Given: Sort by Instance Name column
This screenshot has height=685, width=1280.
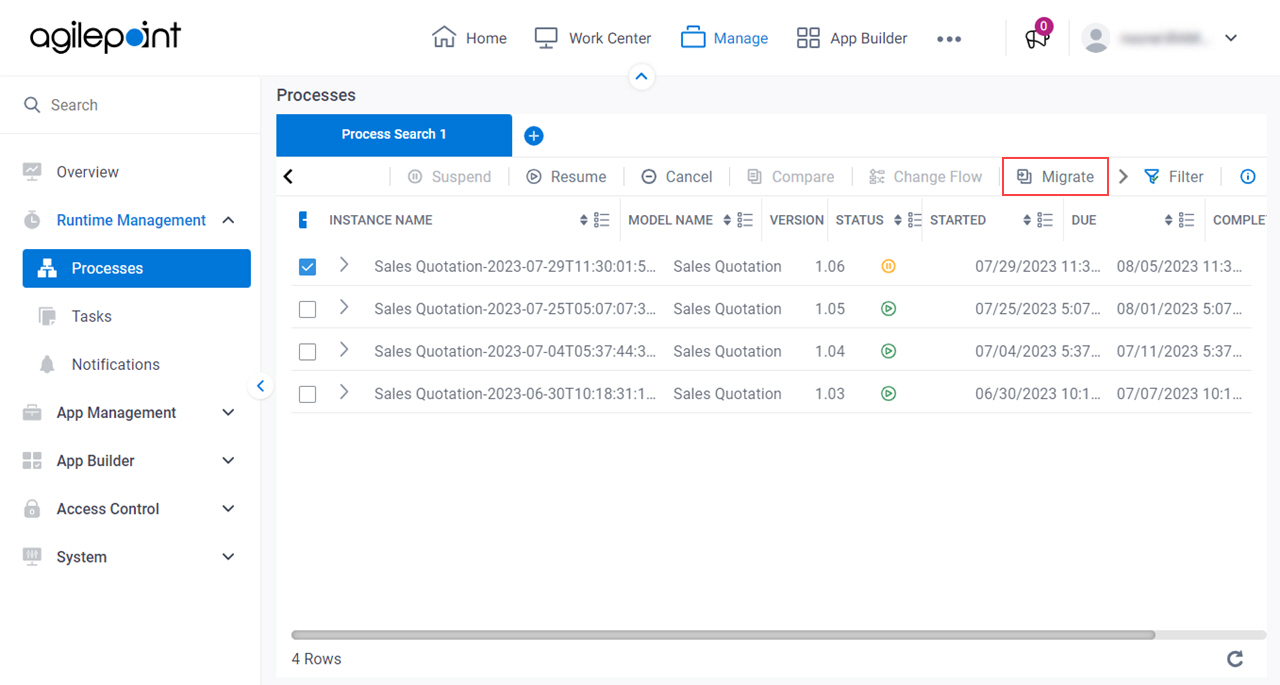Looking at the screenshot, I should [584, 220].
